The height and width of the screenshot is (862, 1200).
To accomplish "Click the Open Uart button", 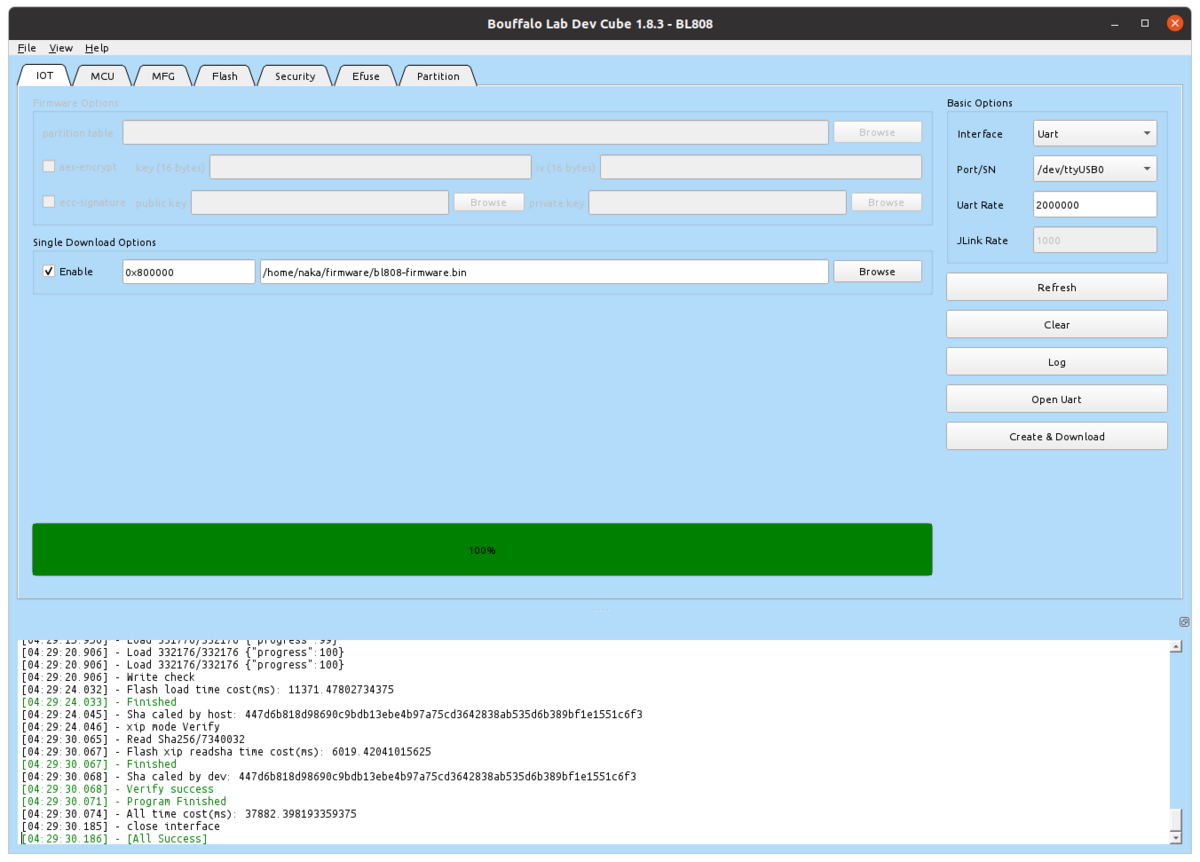I will coord(1057,399).
